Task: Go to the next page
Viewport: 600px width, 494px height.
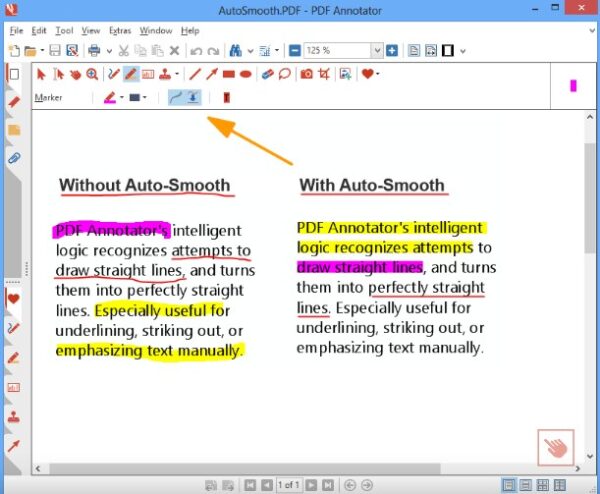Action: coord(311,485)
